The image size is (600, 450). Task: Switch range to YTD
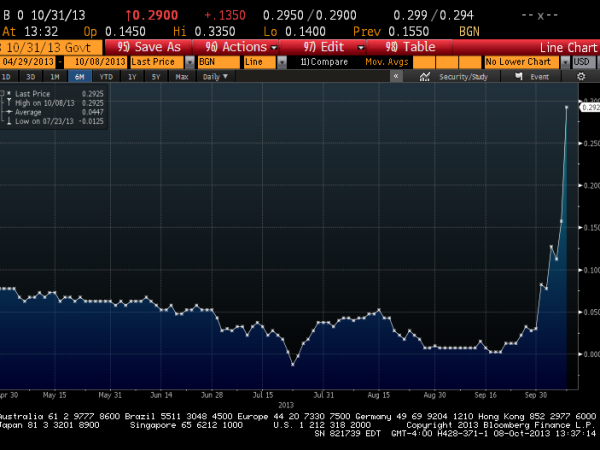(107, 76)
